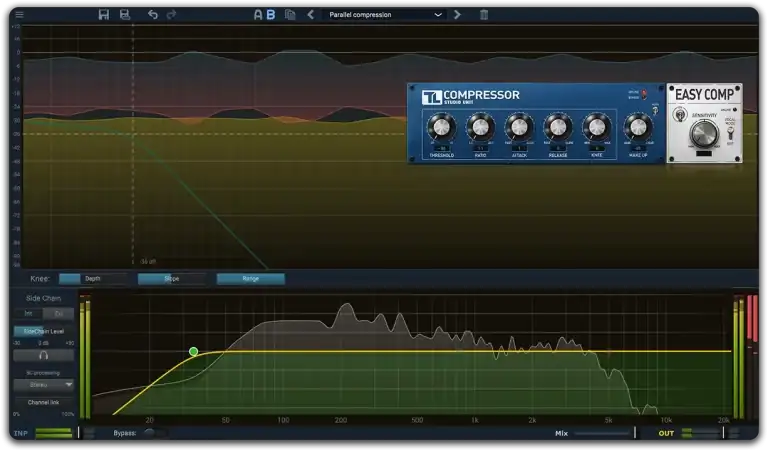Undo the last change
Screen dimensions: 768x451
[x=153, y=15]
